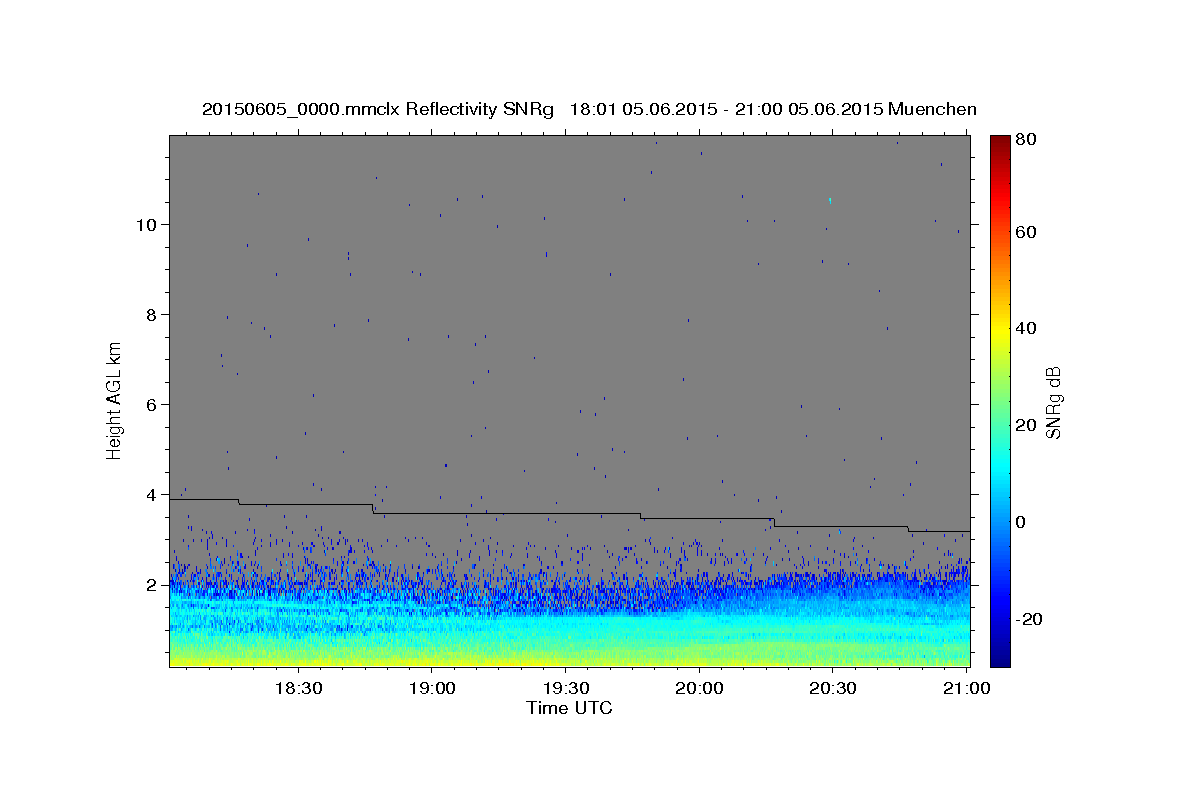This screenshot has width=1200, height=800.
Task: Select the 20:00 time tick label
Action: pos(699,688)
